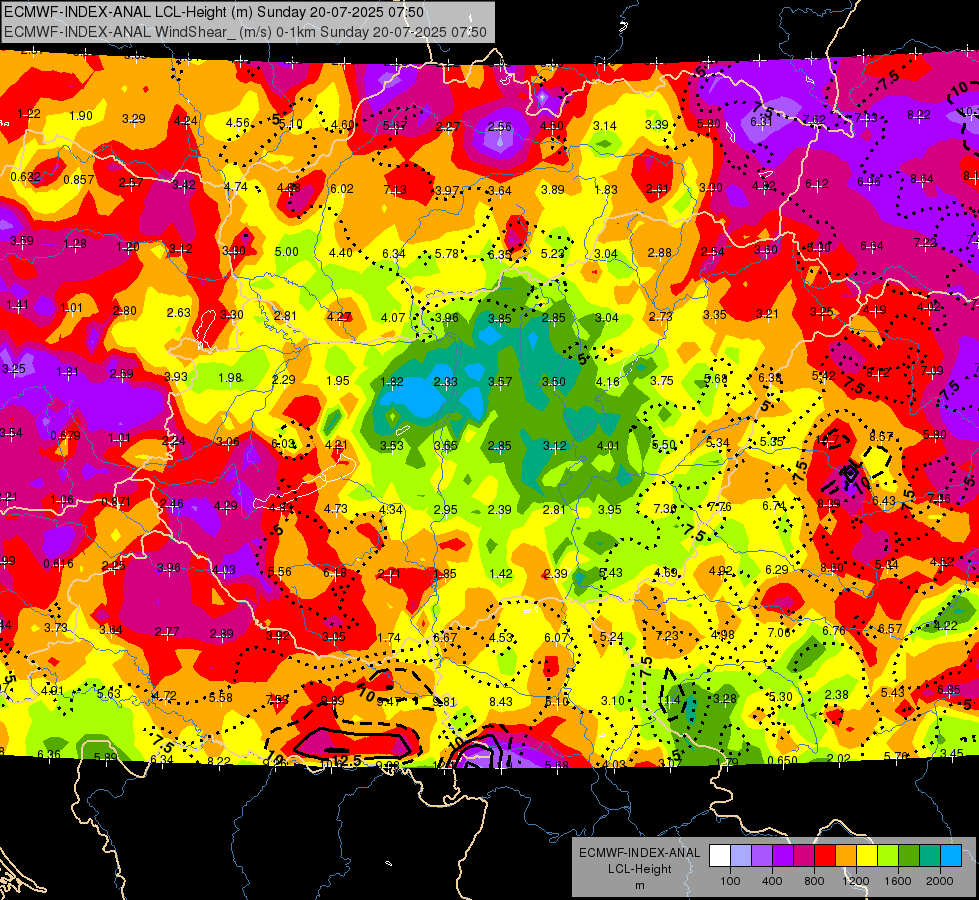The height and width of the screenshot is (900, 979).
Task: Click the wind shear value 3.50
Action: (x=553, y=382)
